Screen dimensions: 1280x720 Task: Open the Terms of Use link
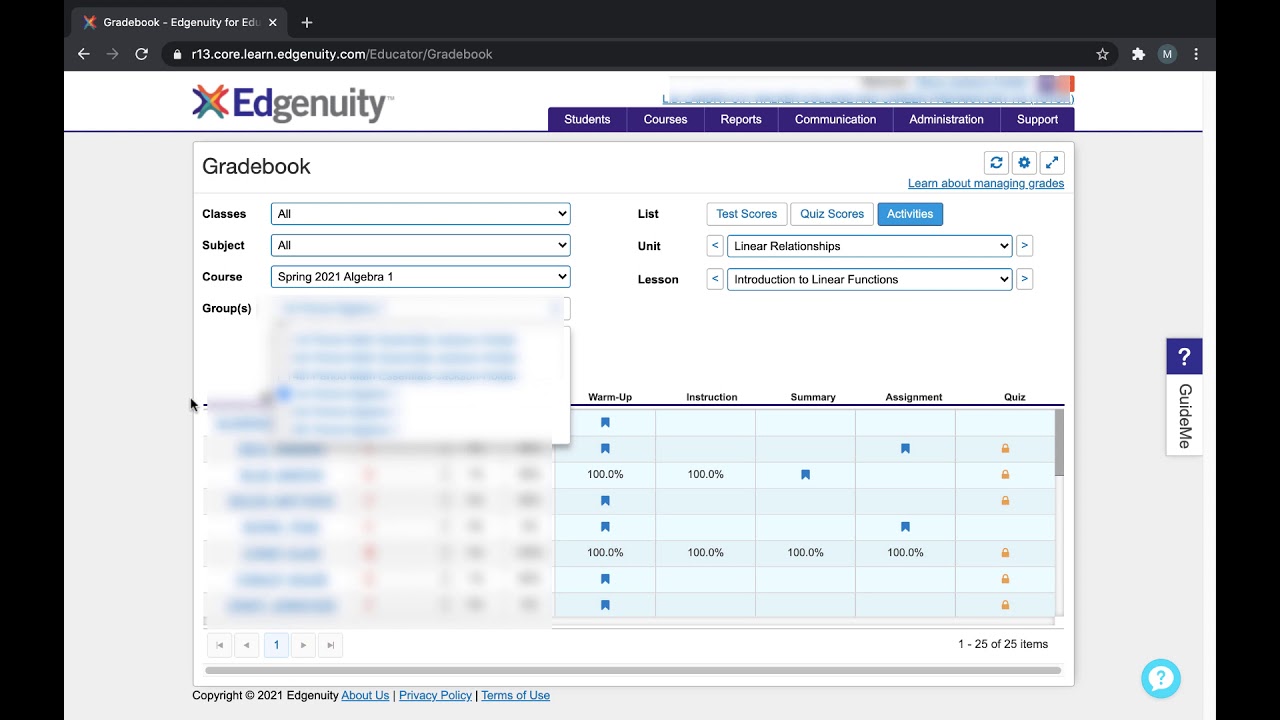tap(515, 695)
